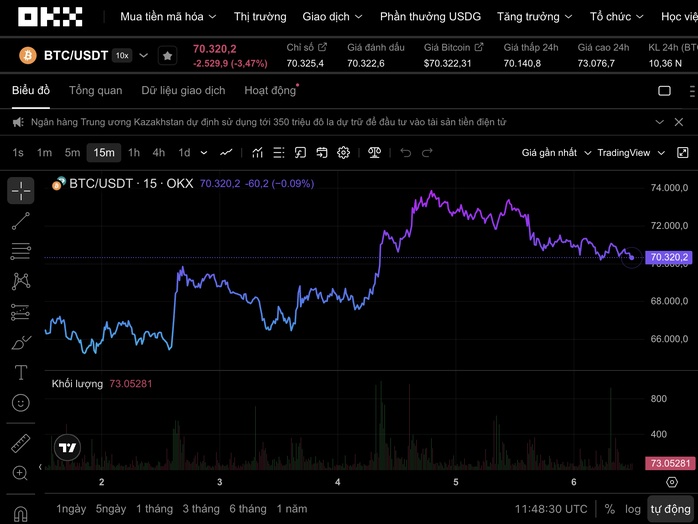Select the trend line drawing tool
698x524 pixels.
[21, 221]
